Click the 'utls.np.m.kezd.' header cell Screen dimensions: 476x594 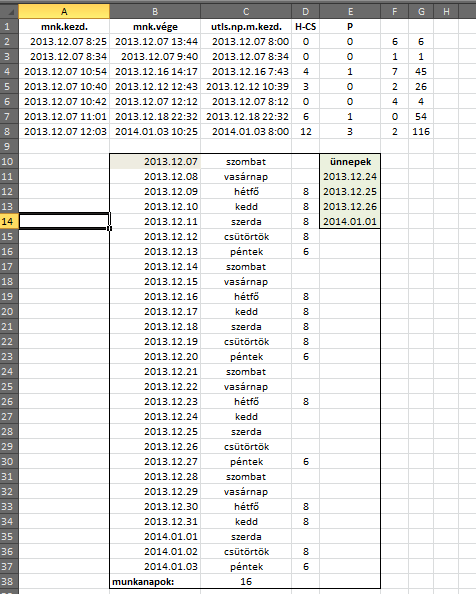point(246,27)
